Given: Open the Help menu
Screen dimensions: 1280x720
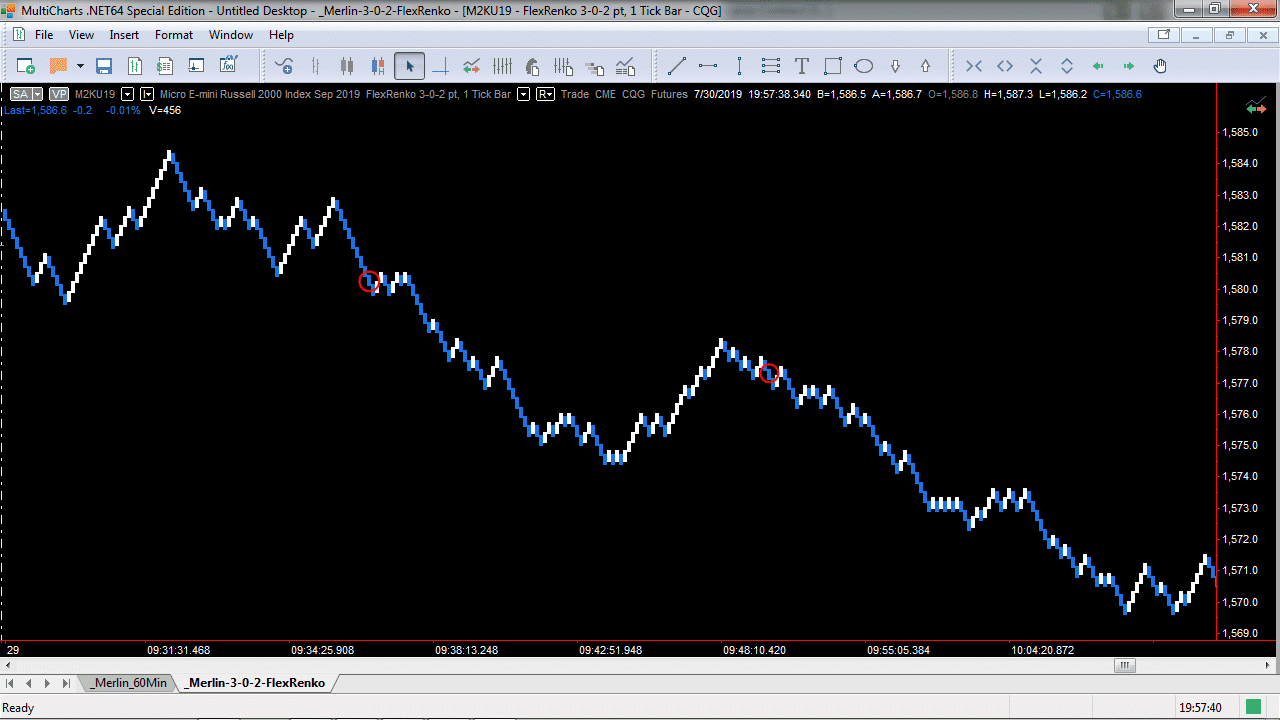Looking at the screenshot, I should pyautogui.click(x=282, y=35).
